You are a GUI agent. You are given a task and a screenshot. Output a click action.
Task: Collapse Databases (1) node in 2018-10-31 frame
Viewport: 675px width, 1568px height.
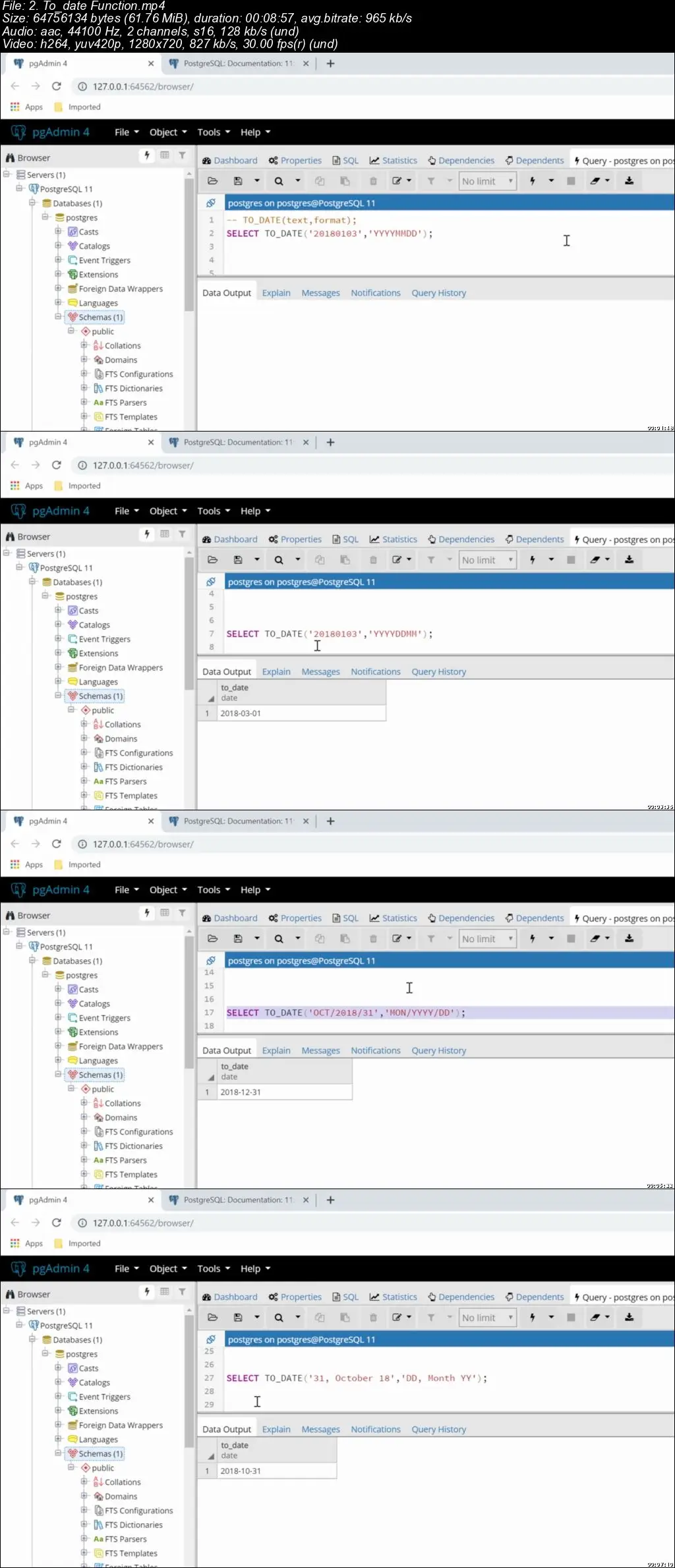pos(32,1339)
